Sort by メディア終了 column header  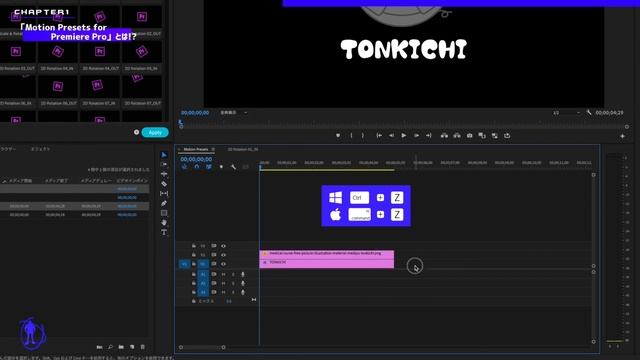[56, 180]
